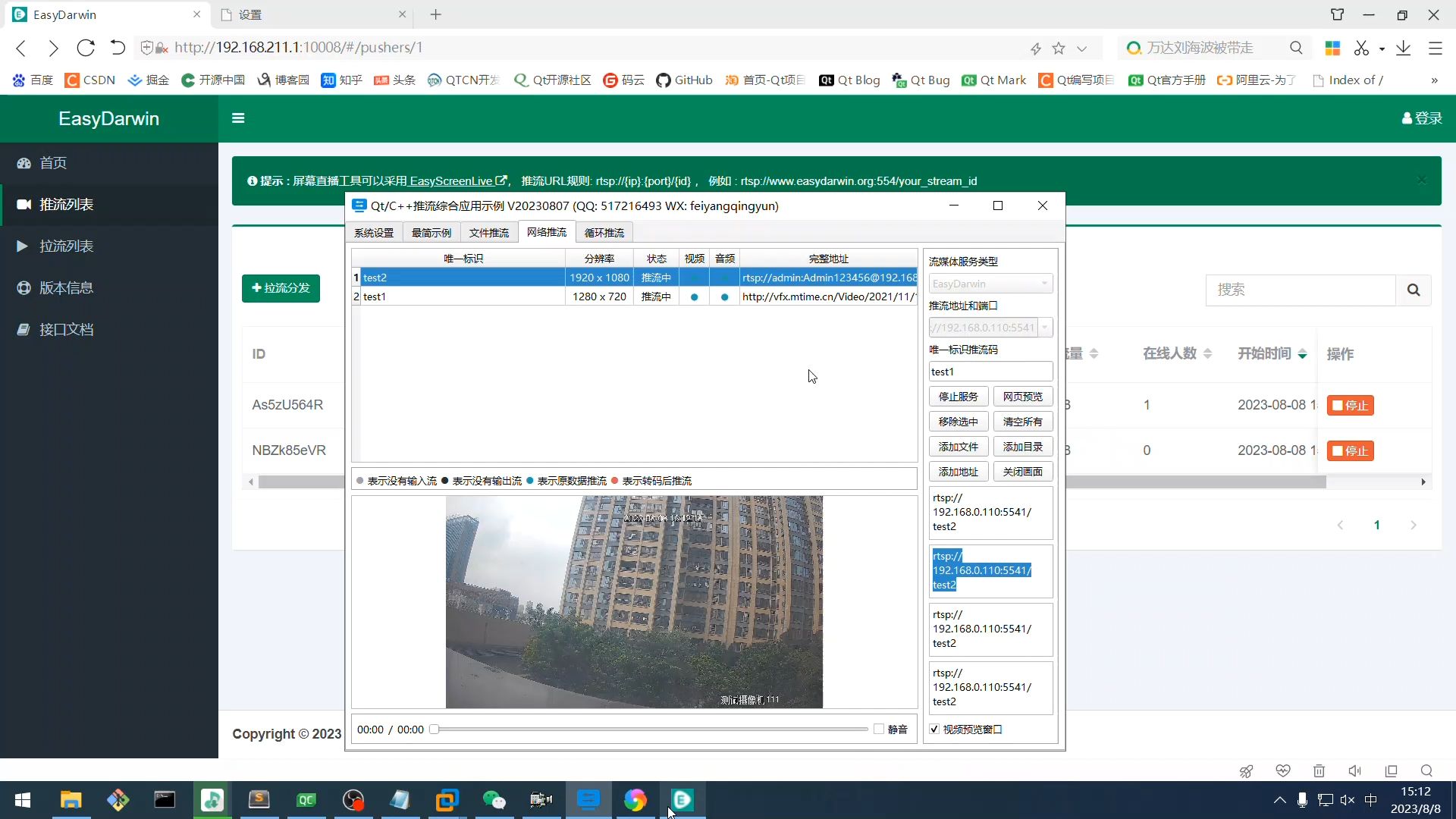
Task: Open the GitHub bookmark
Action: [684, 80]
